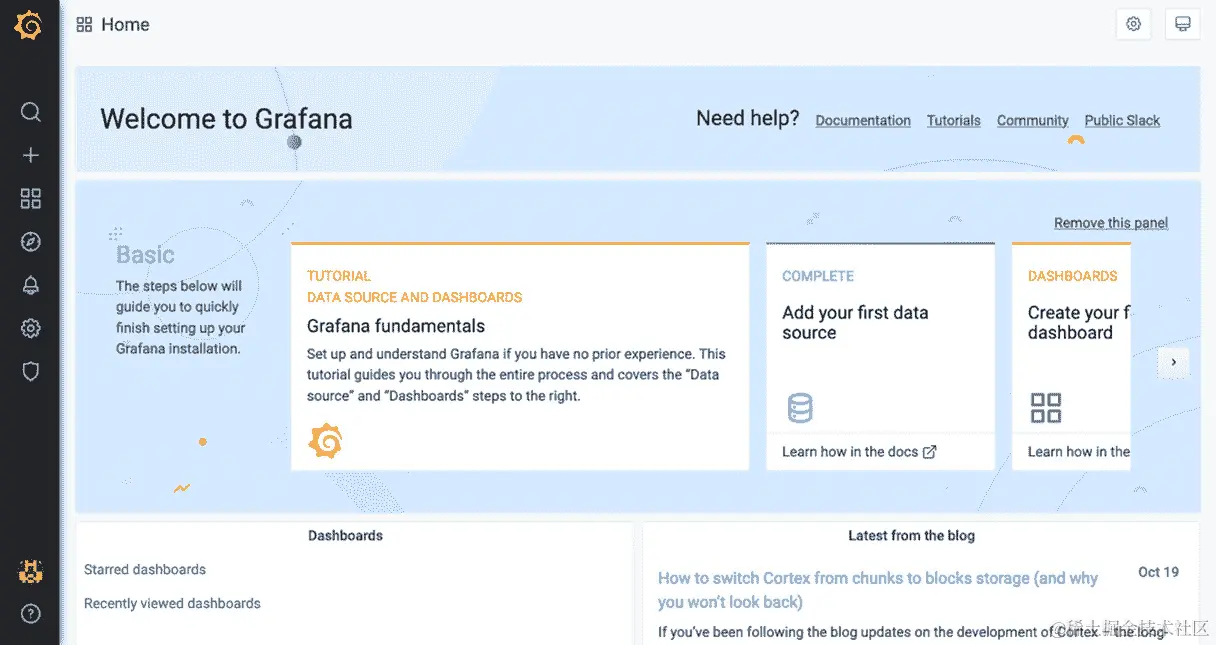Click the Oct 19 blog date

click(1158, 572)
